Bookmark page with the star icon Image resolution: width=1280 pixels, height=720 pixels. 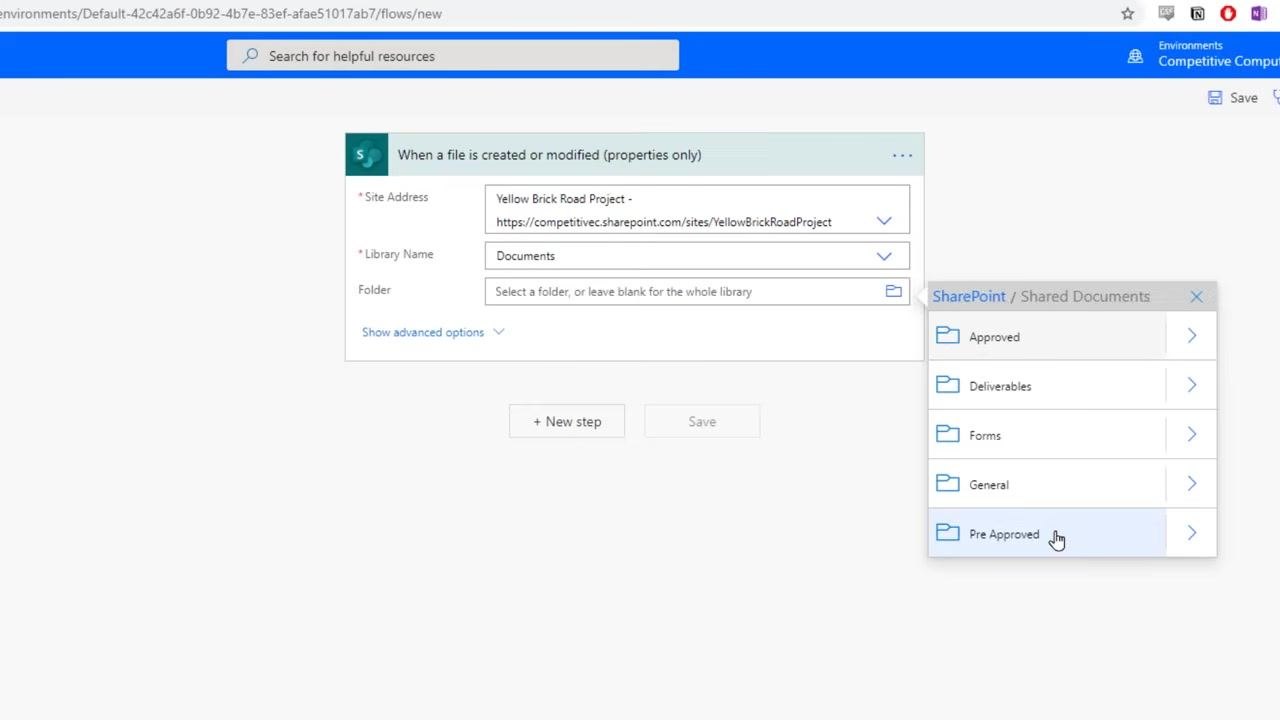(1127, 14)
